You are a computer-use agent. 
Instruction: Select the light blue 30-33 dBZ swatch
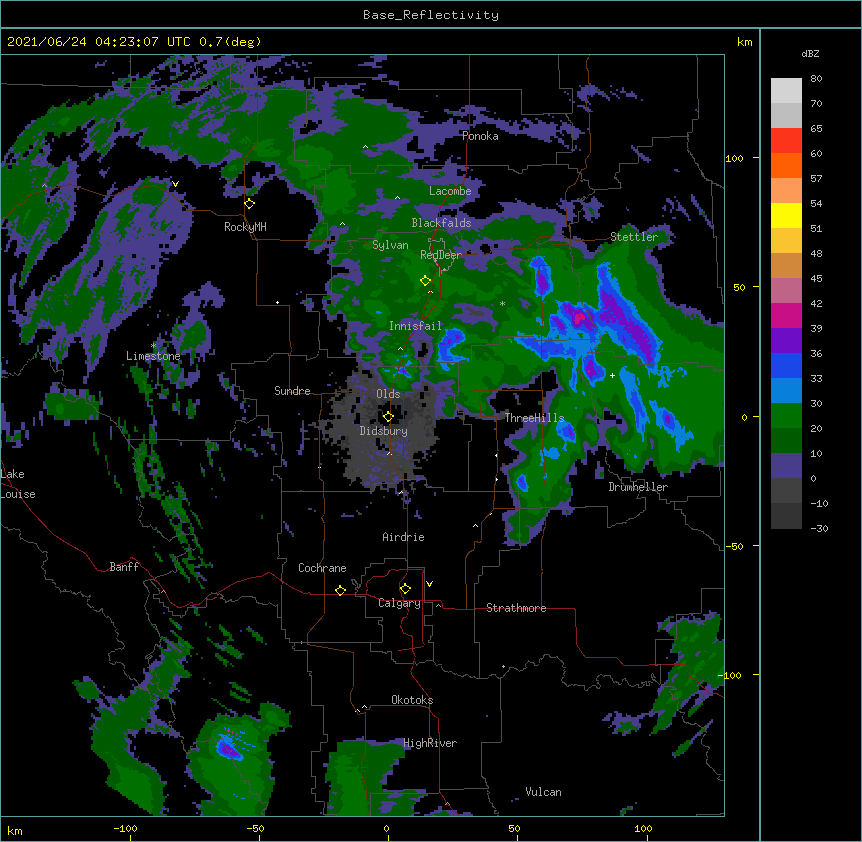[x=786, y=391]
